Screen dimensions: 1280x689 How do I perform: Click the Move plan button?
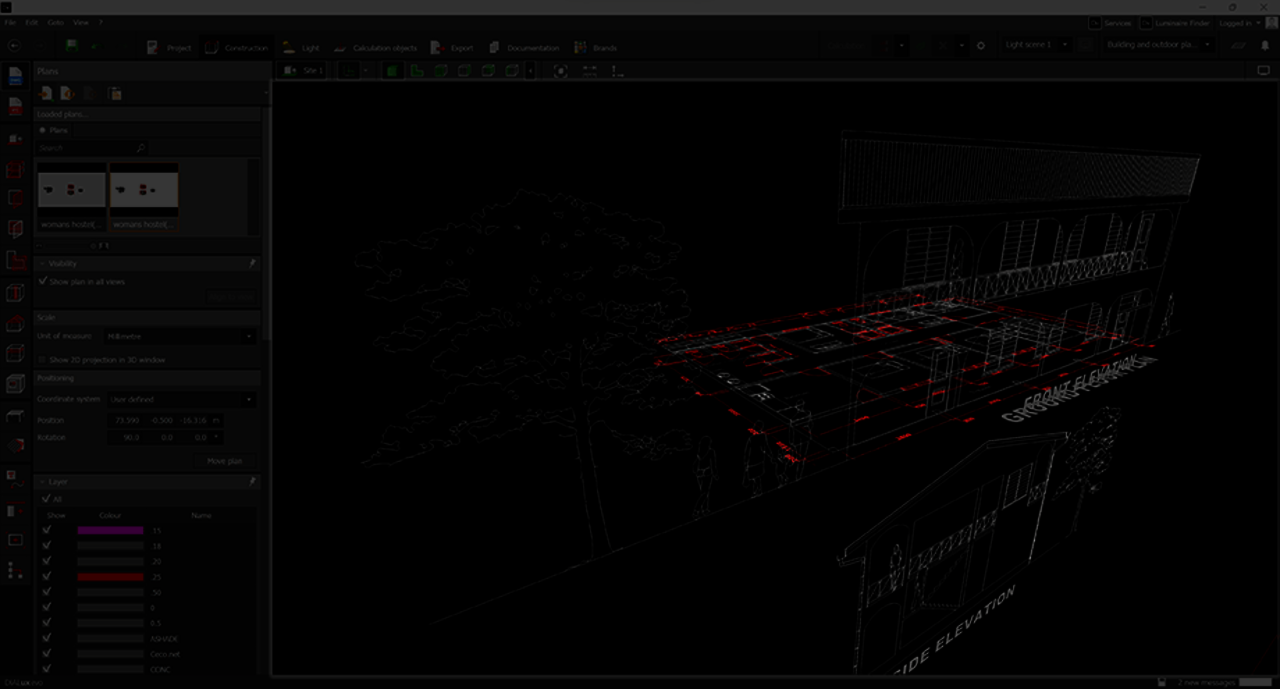[x=224, y=461]
